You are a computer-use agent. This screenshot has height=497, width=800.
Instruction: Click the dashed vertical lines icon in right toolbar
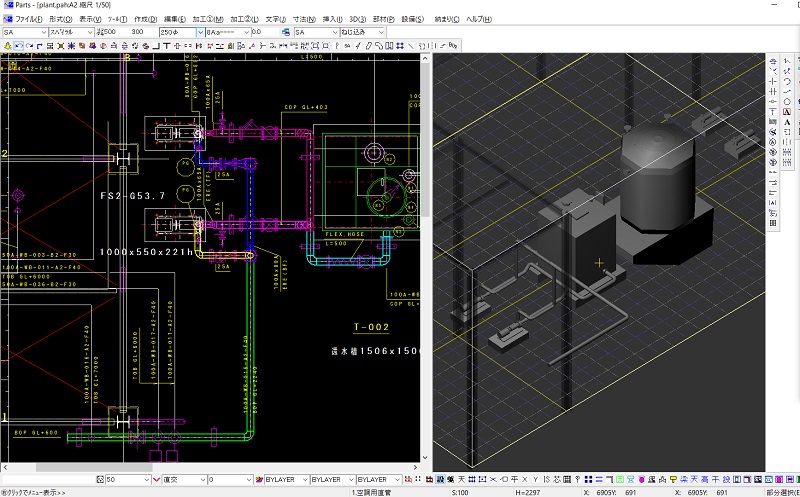pyautogui.click(x=787, y=142)
